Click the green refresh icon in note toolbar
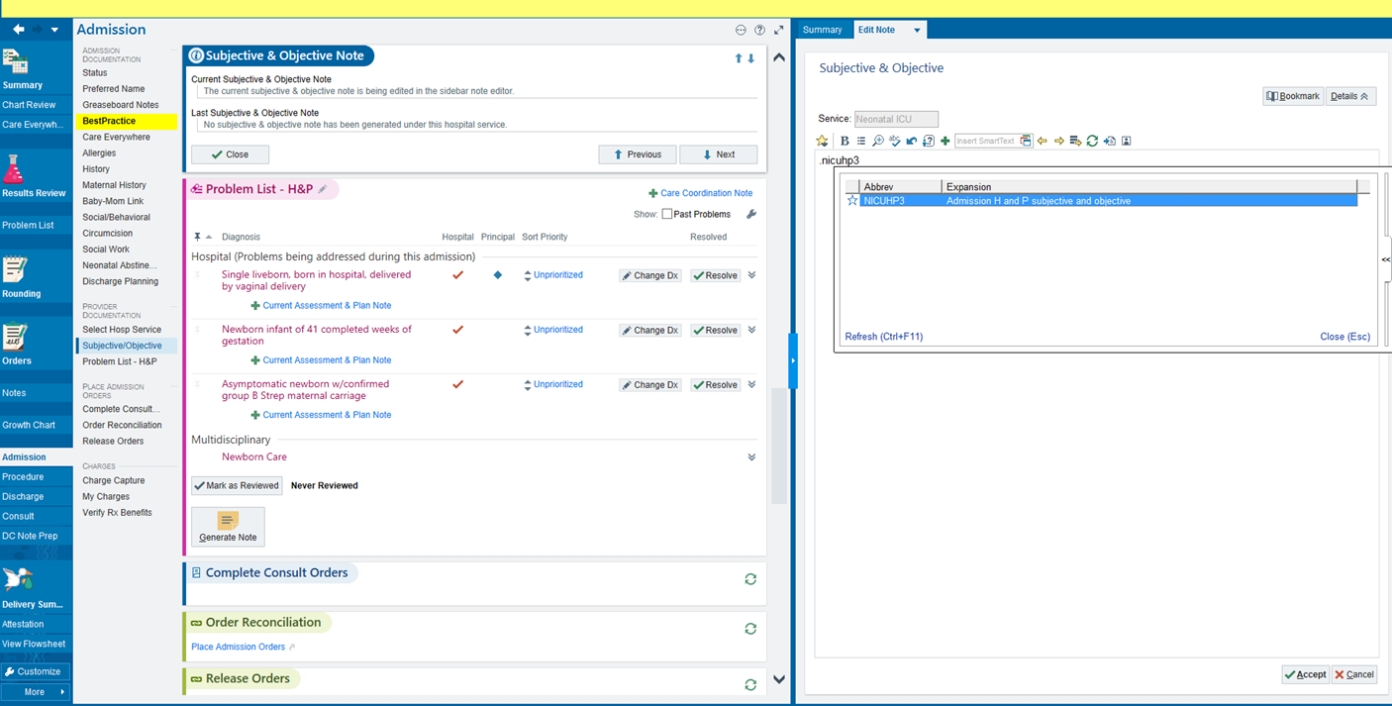 pos(1092,141)
